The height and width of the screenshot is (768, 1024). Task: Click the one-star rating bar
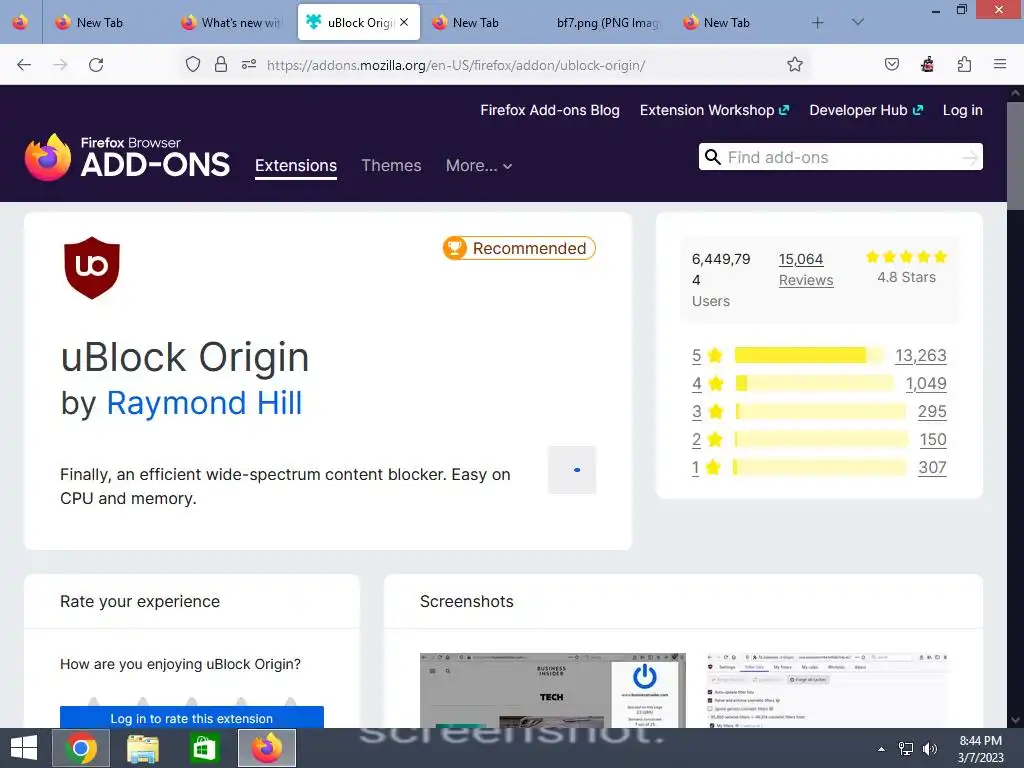pos(820,468)
